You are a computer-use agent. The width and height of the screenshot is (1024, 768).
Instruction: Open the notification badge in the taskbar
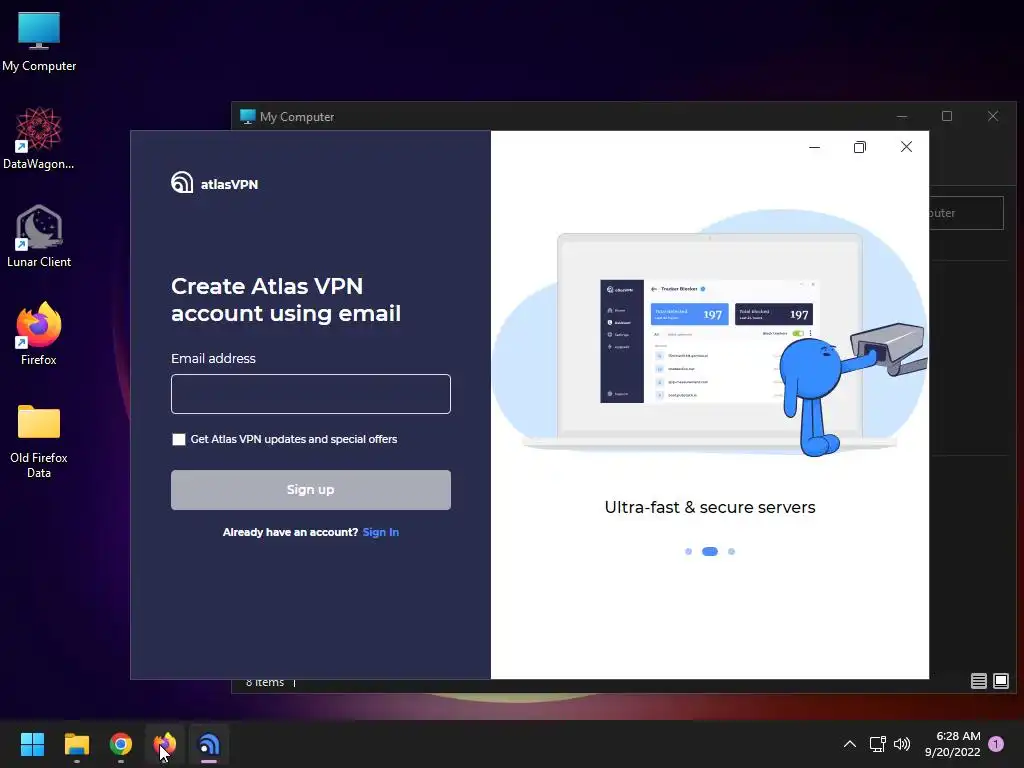point(996,744)
